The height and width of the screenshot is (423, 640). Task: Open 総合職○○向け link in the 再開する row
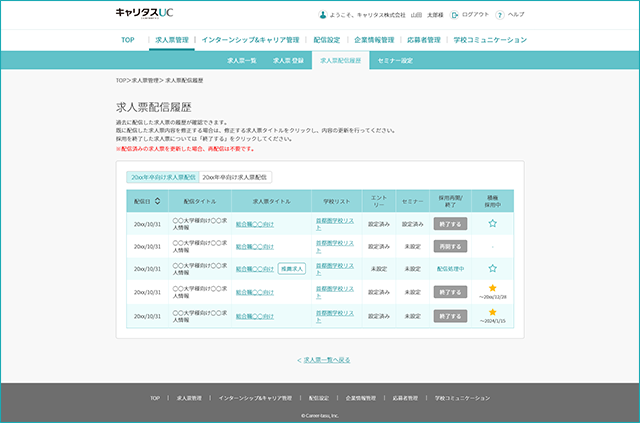tap(255, 247)
